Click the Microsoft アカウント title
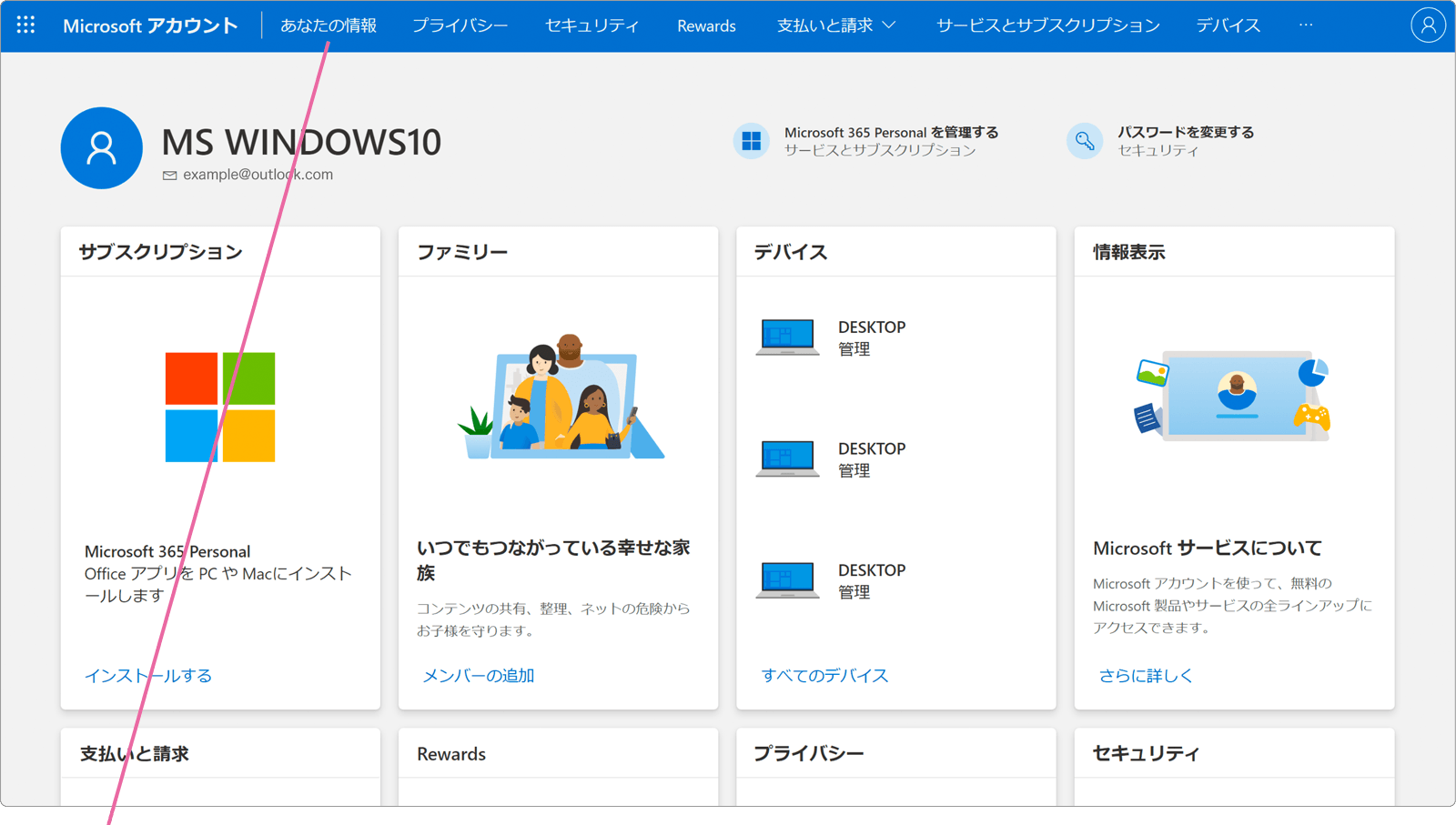Screen dimensions: 1456x825 tap(150, 25)
